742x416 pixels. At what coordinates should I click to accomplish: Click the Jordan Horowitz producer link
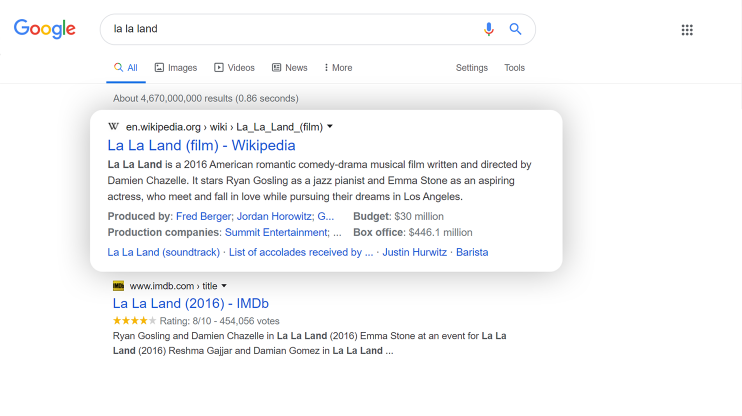pyautogui.click(x=275, y=216)
